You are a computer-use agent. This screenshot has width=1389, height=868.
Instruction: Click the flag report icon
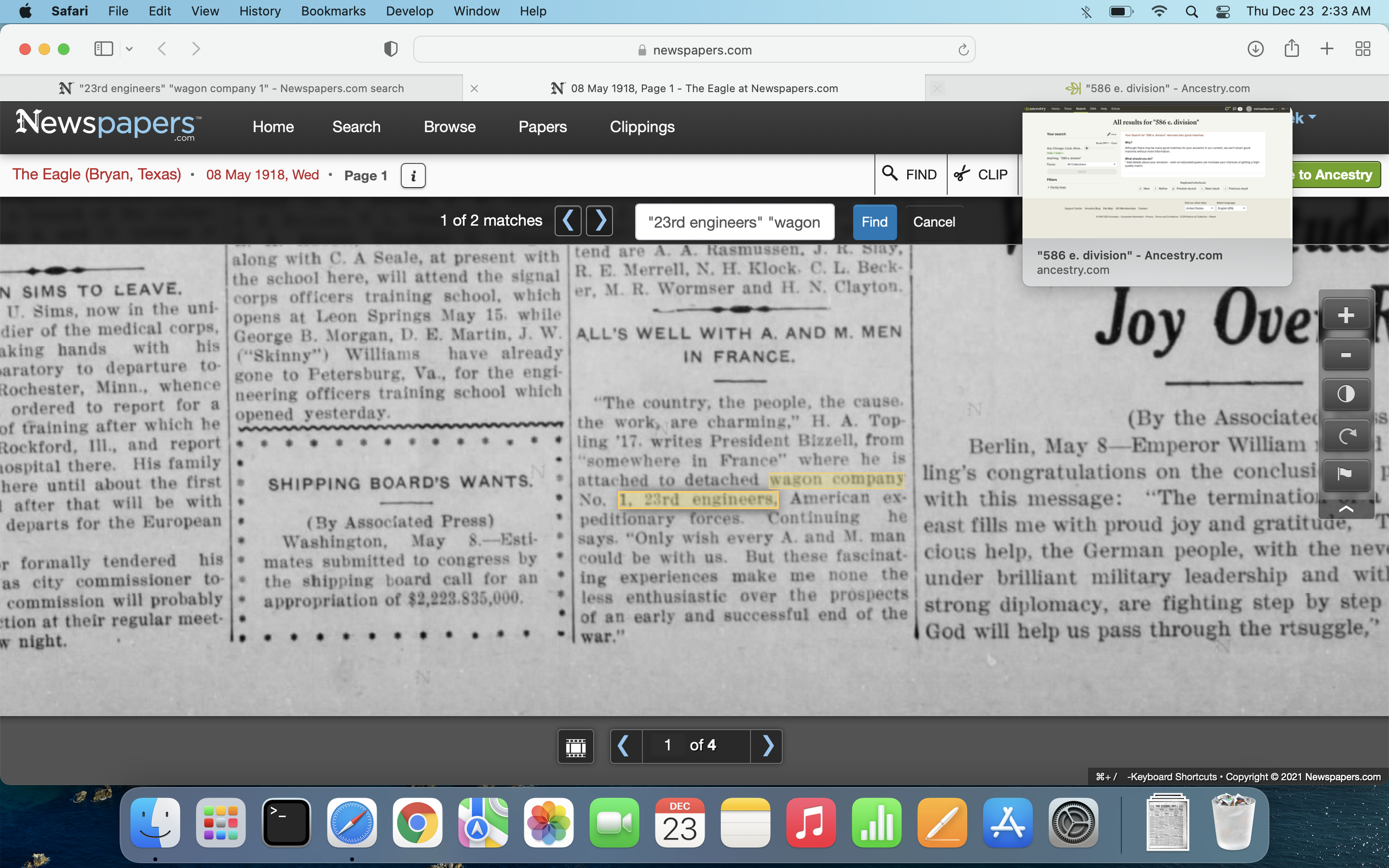[x=1346, y=474]
